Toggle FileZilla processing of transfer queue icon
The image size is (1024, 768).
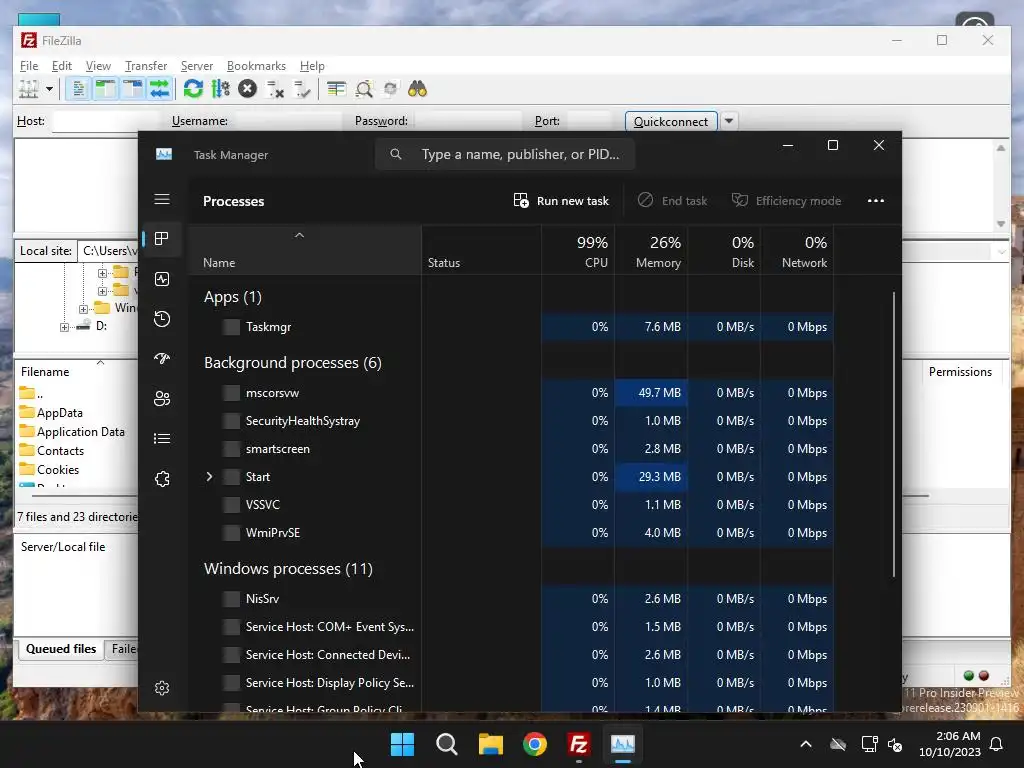pos(221,89)
